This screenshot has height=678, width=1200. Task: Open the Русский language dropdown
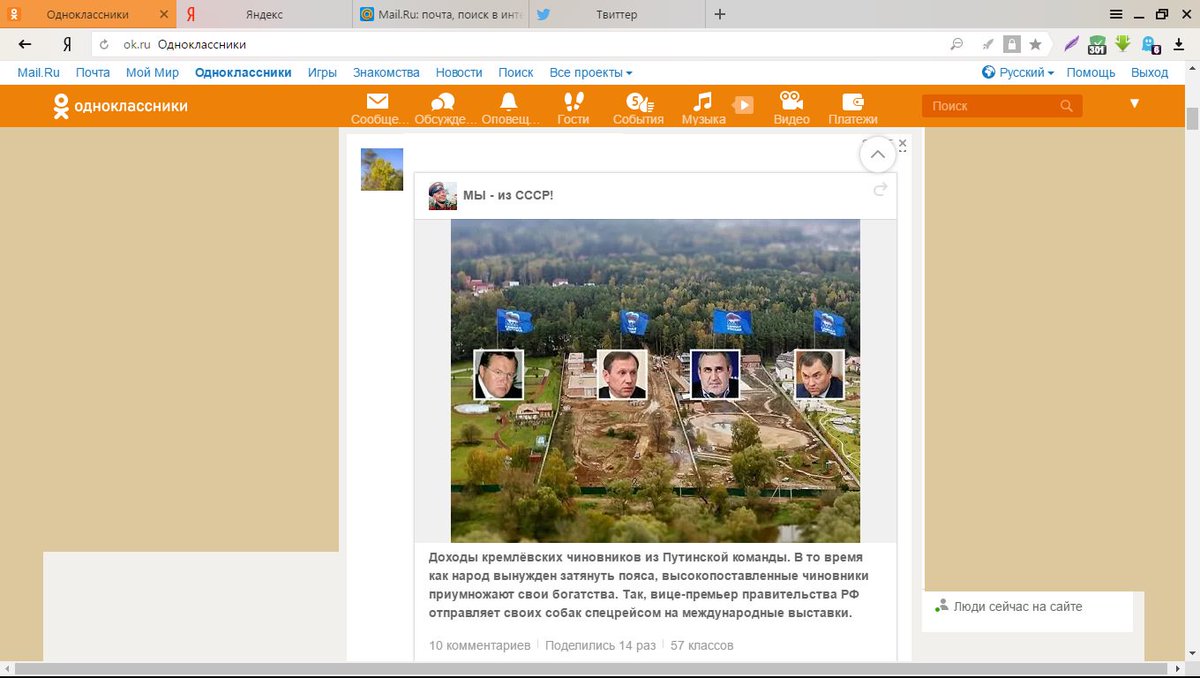click(x=1018, y=72)
